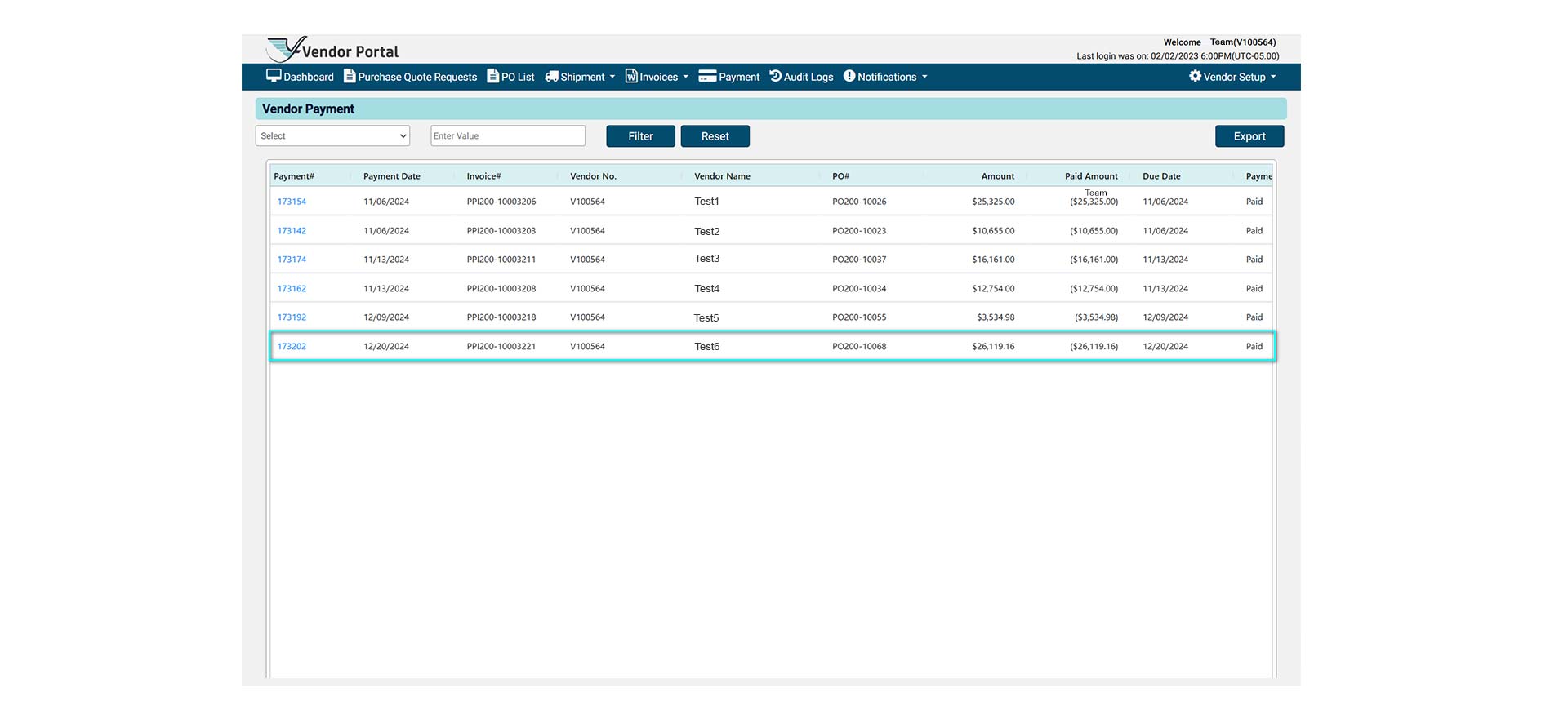Click PO number PO200-10068
Screen dimensions: 1568x710
(859, 347)
